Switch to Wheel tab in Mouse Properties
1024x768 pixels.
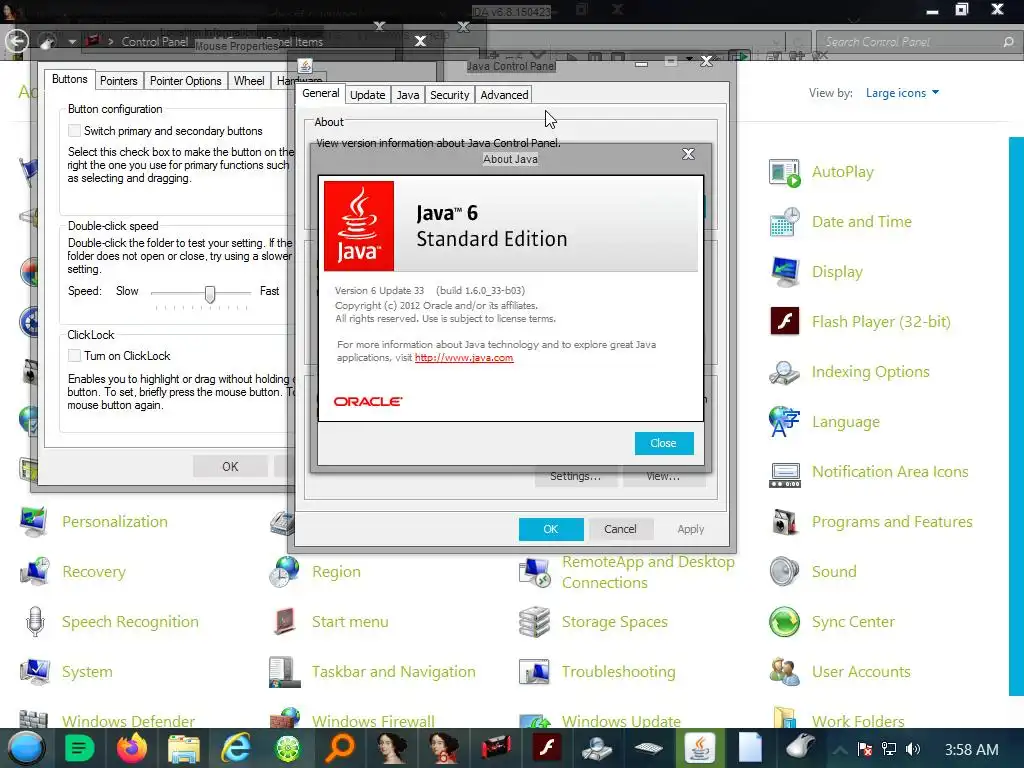click(x=249, y=80)
